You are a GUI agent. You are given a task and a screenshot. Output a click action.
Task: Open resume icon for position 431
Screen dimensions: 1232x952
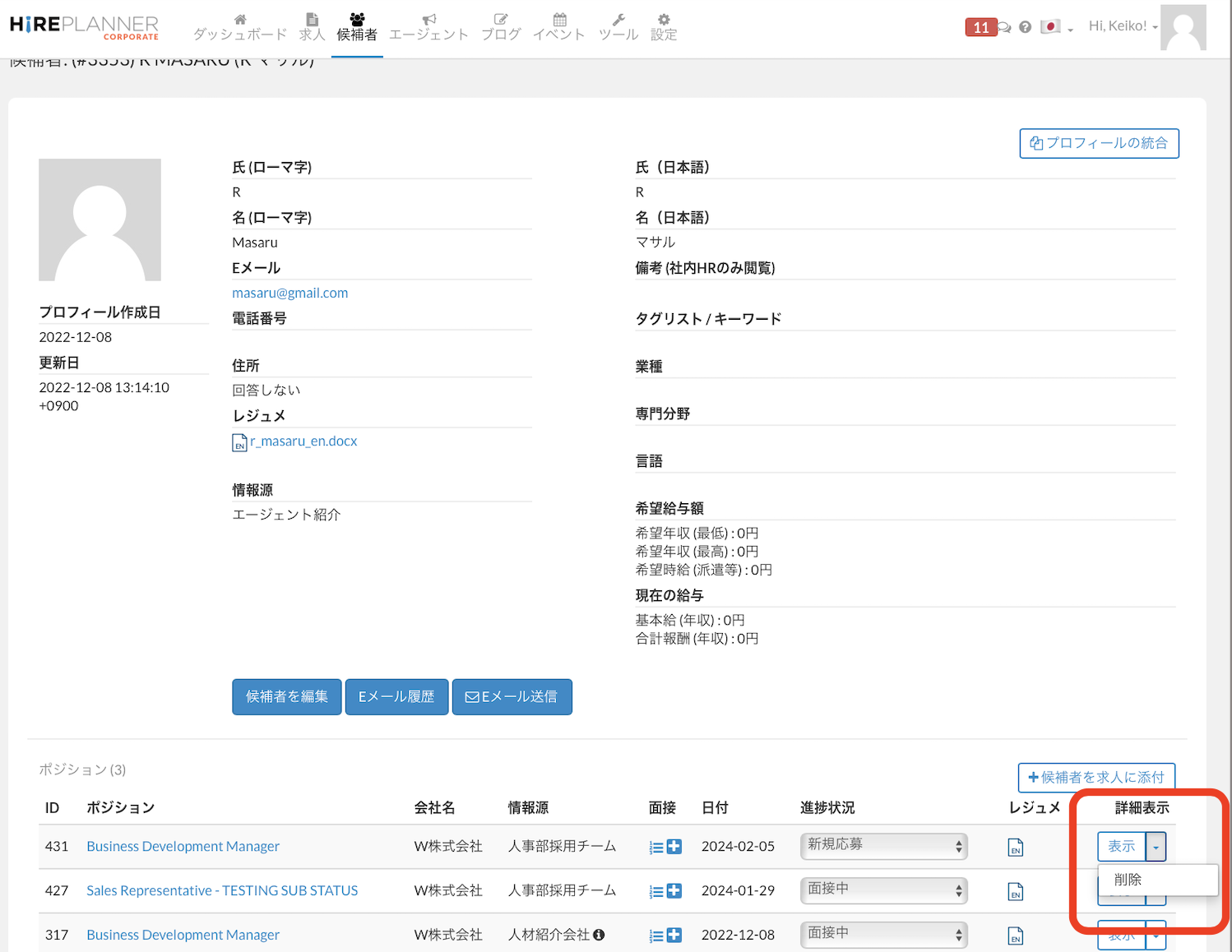click(1016, 848)
